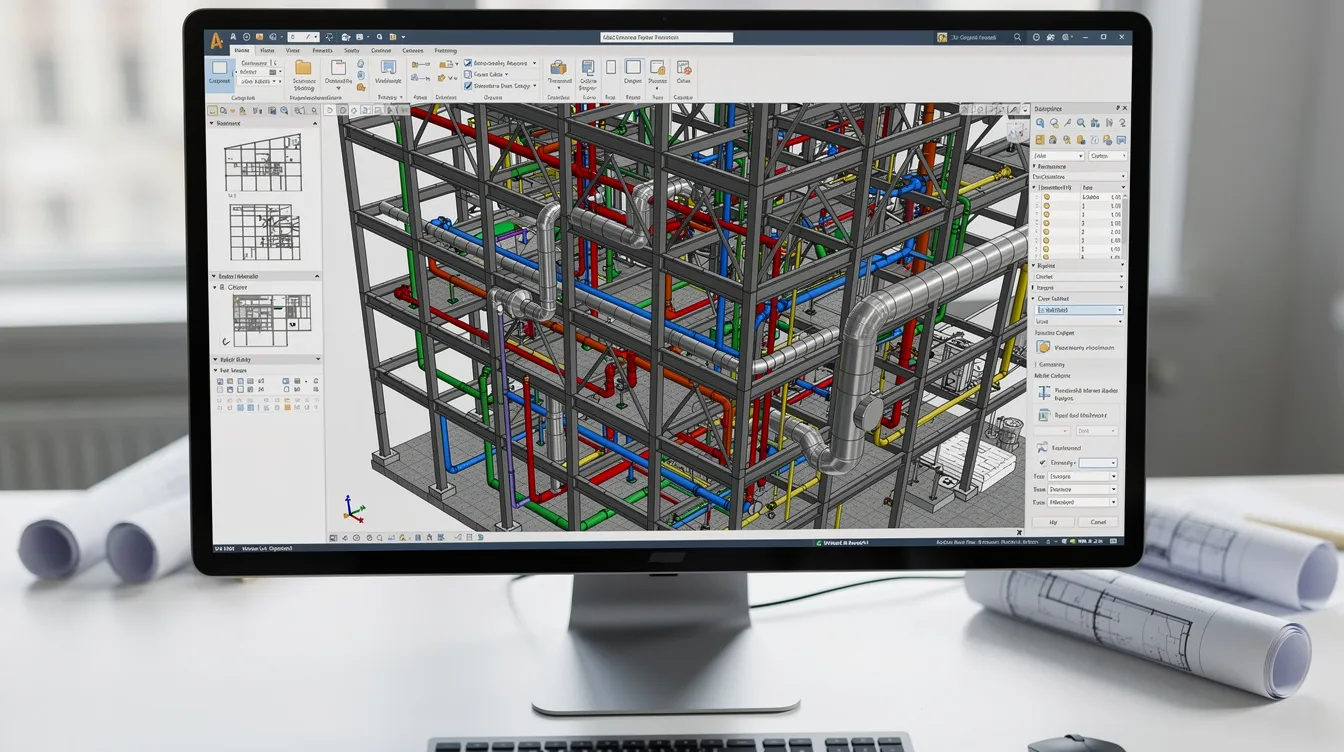Click the orange A application logo
The height and width of the screenshot is (752, 1344).
coord(217,42)
